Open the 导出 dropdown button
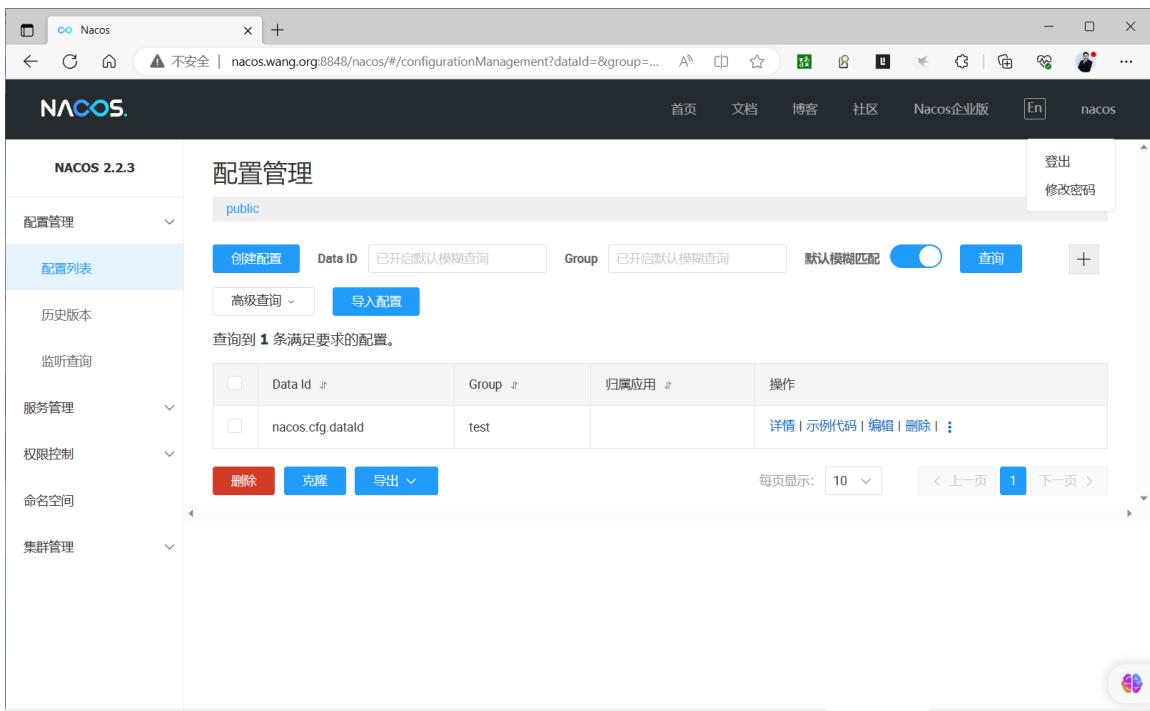Viewport: 1150px width, 711px height. (396, 481)
